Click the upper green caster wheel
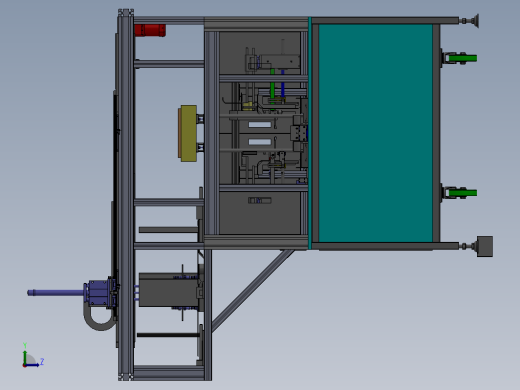520x390 pixels. pos(463,58)
